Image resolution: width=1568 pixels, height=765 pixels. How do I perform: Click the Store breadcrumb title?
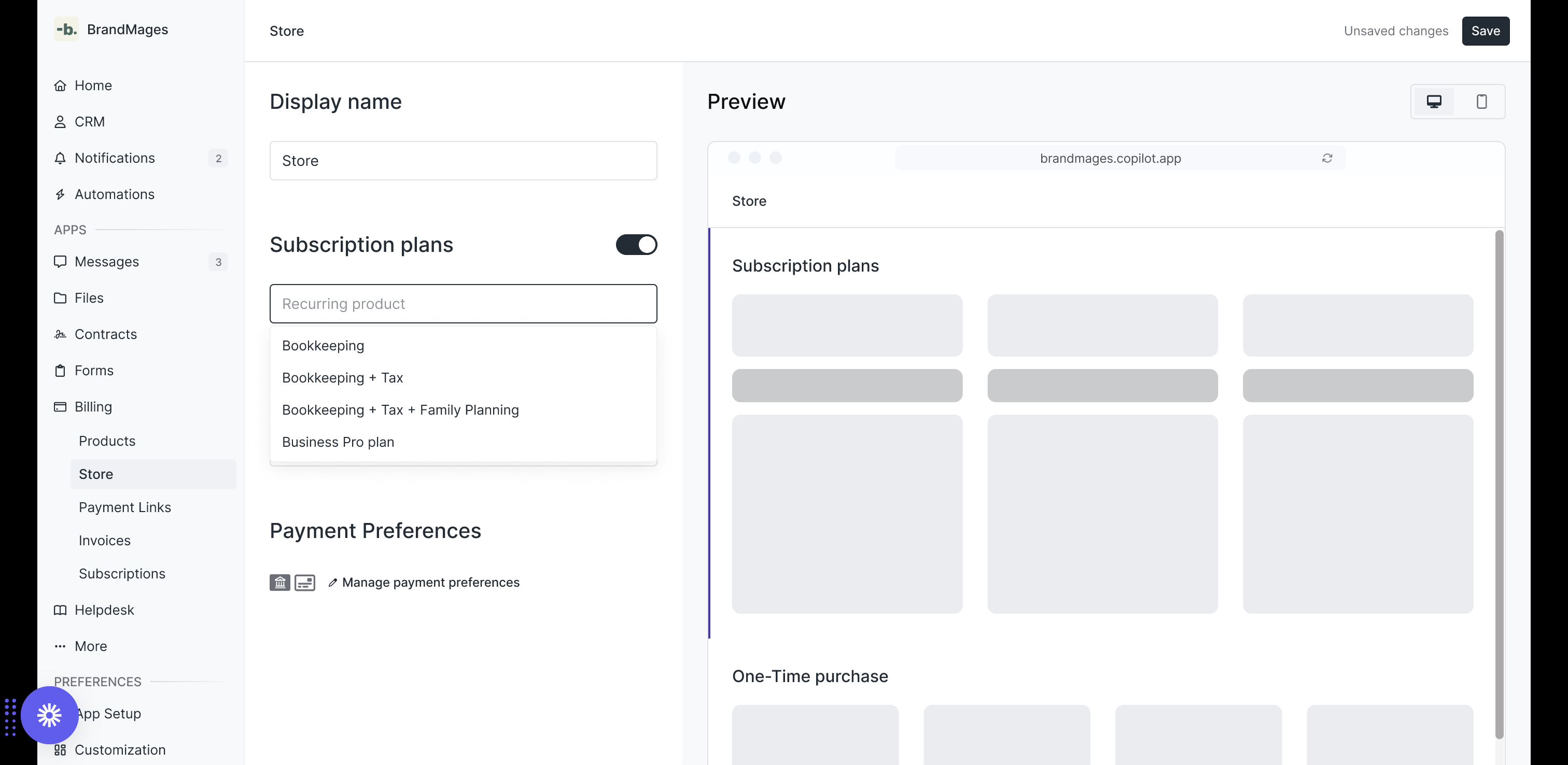pos(287,31)
